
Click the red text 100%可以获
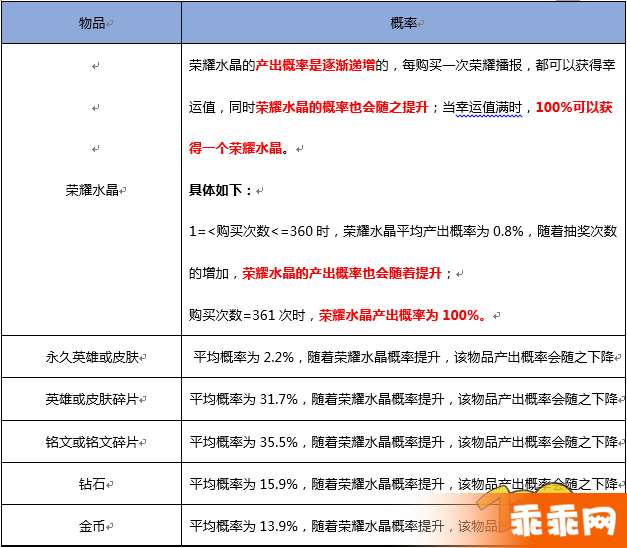574,107
